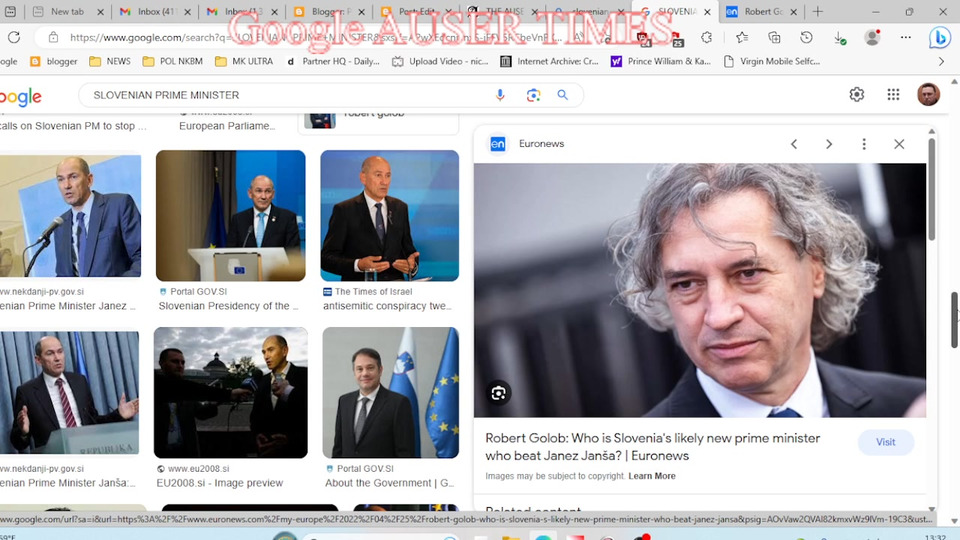Go to next image in preview panel
The height and width of the screenshot is (540, 960).
pyautogui.click(x=829, y=144)
